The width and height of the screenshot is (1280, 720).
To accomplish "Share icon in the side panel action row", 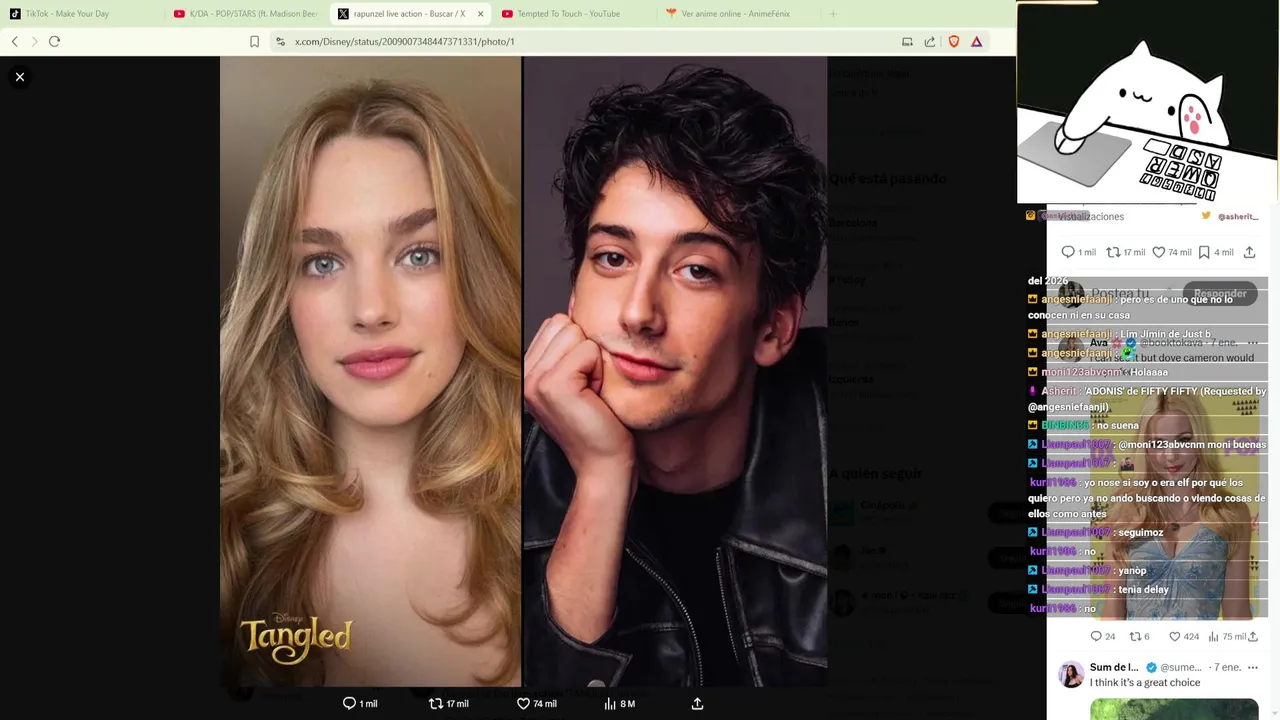I will (1249, 252).
